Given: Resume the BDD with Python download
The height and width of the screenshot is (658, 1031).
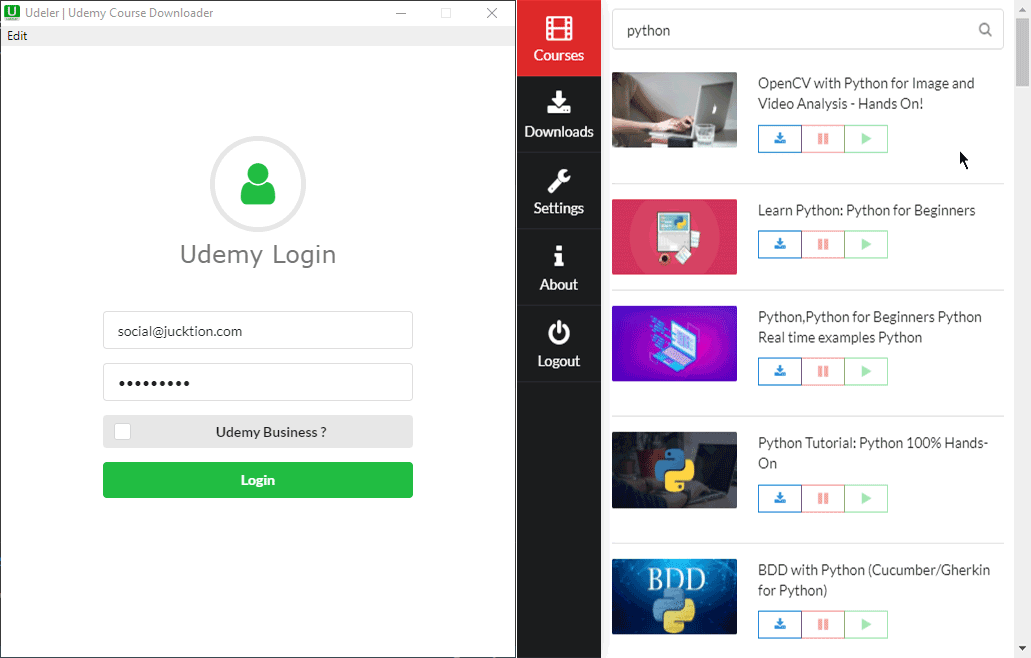Looking at the screenshot, I should point(866,624).
